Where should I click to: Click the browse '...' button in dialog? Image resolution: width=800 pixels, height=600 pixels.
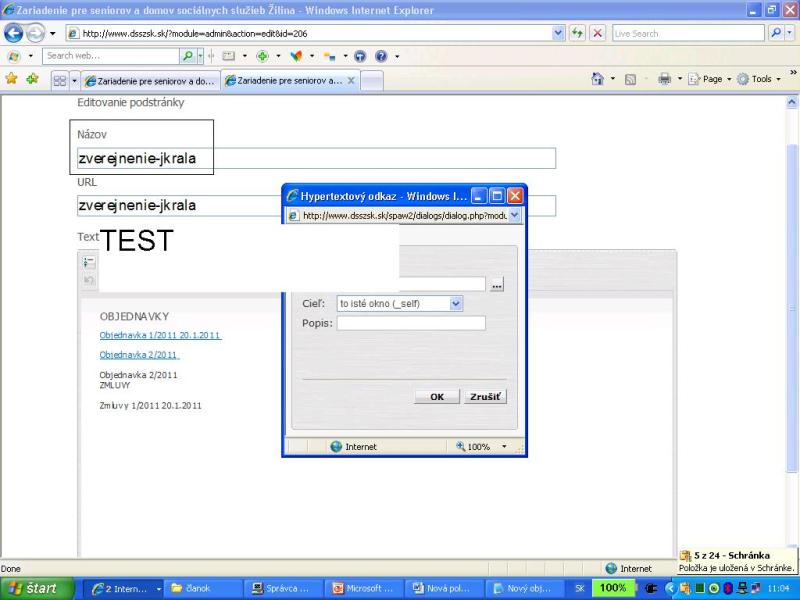tap(497, 285)
